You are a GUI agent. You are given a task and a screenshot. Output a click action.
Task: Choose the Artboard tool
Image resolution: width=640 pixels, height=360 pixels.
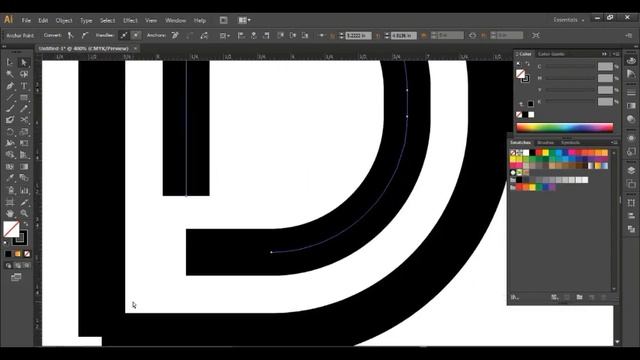[10, 202]
